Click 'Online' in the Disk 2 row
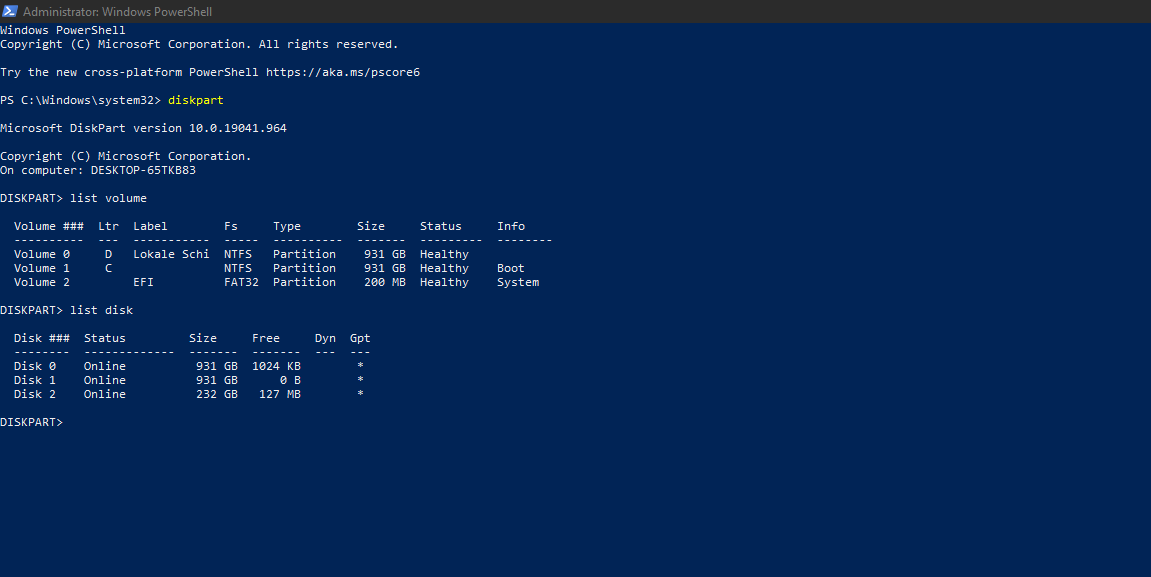 click(x=105, y=393)
